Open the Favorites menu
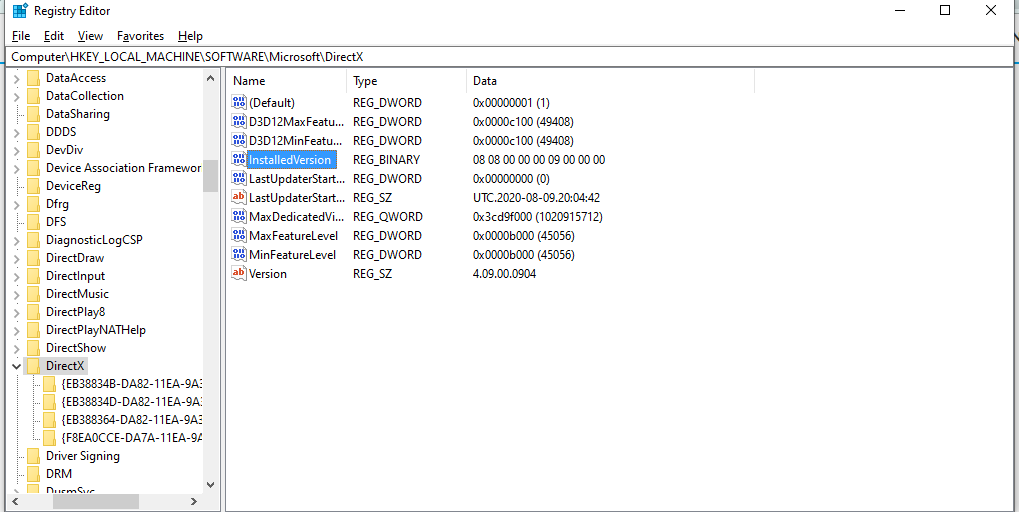 click(140, 36)
